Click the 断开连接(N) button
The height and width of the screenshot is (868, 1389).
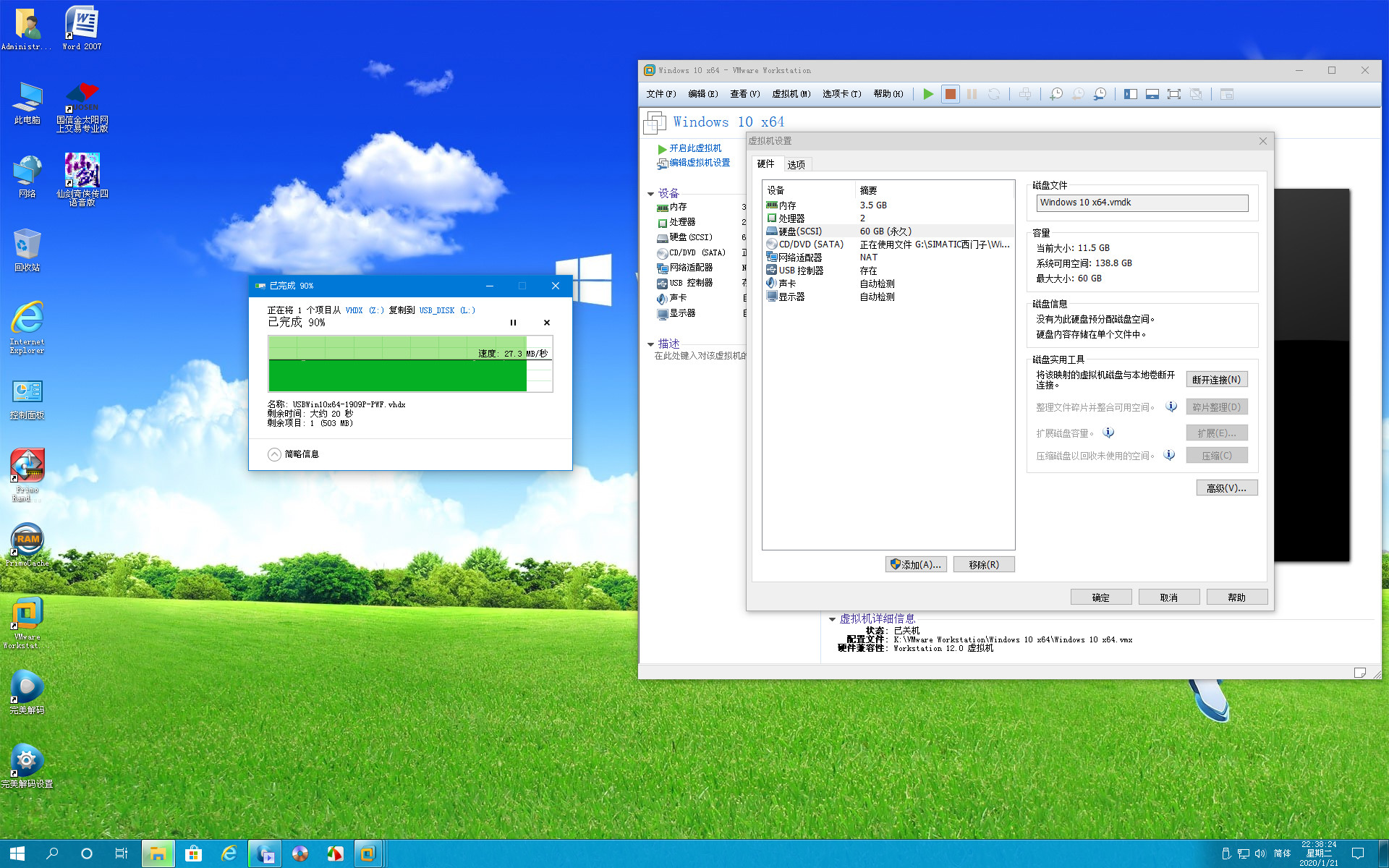coord(1217,380)
